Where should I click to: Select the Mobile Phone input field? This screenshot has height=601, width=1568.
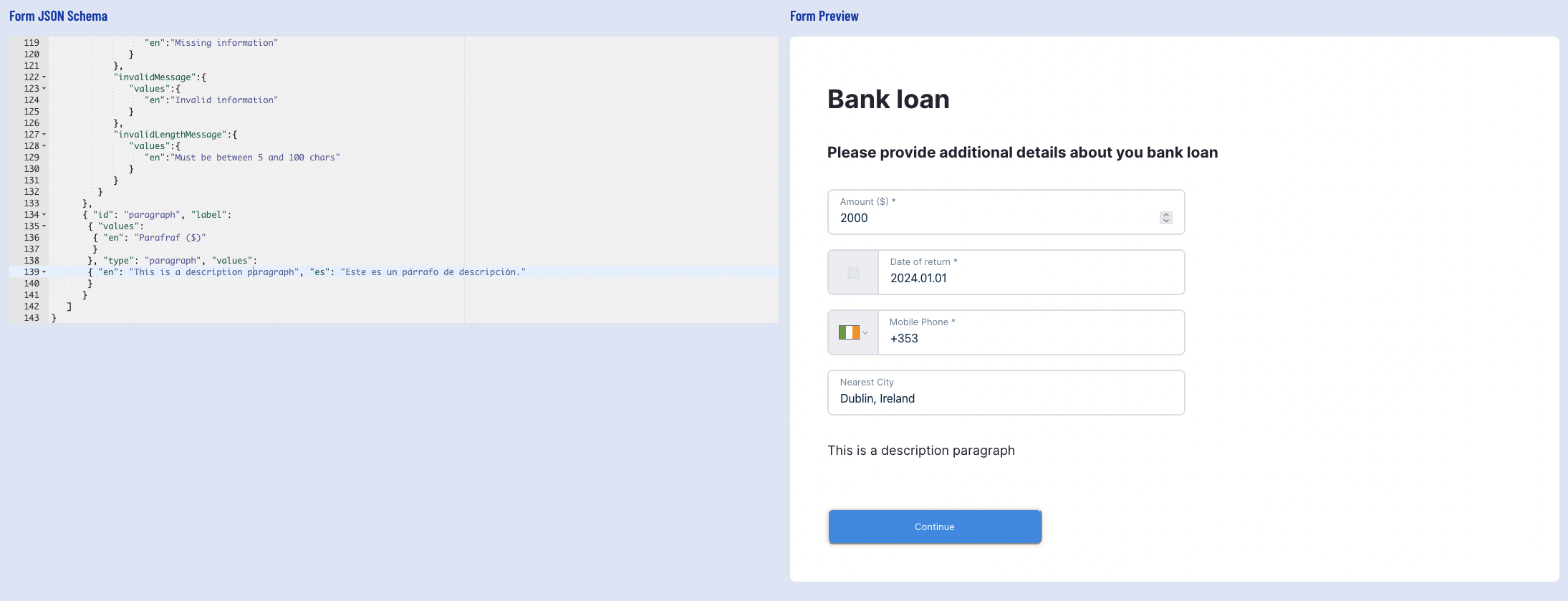(x=1030, y=338)
